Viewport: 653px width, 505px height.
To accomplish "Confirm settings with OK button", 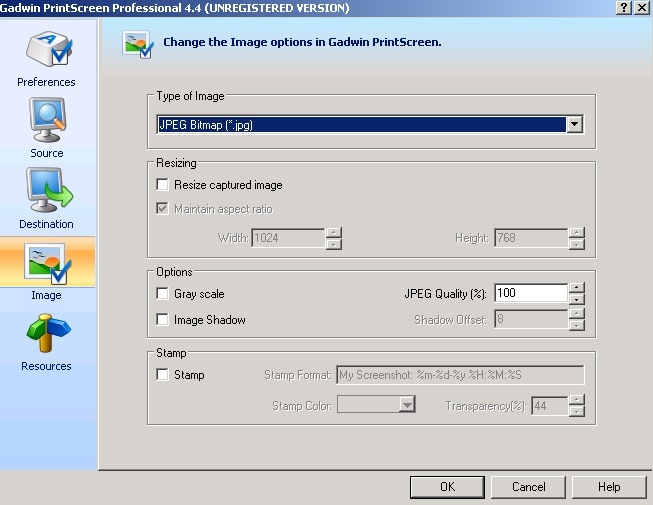I will coord(447,487).
